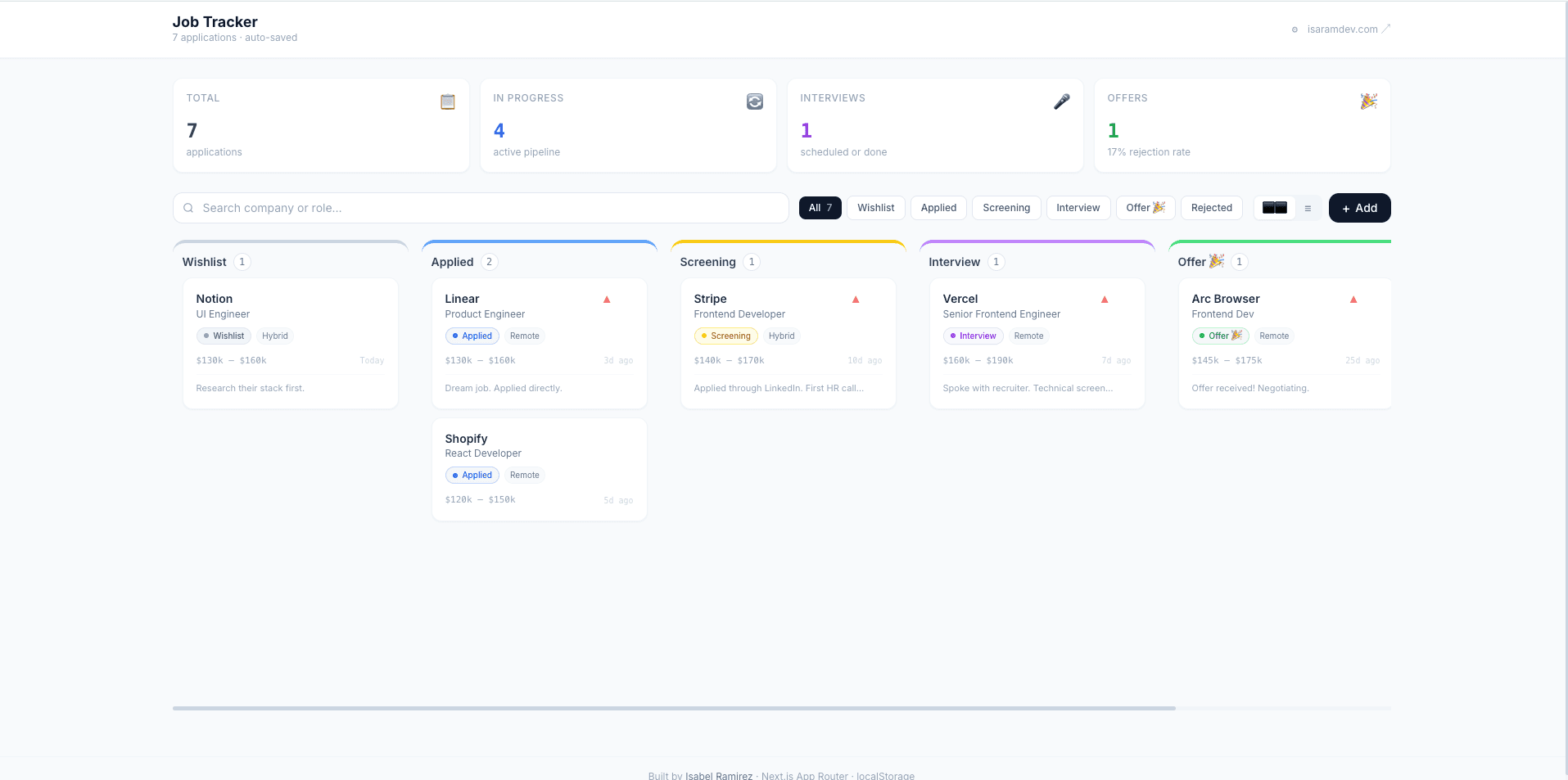This screenshot has height=780, width=1568.
Task: Click the Hybrid tag on Stripe card
Action: click(782, 336)
